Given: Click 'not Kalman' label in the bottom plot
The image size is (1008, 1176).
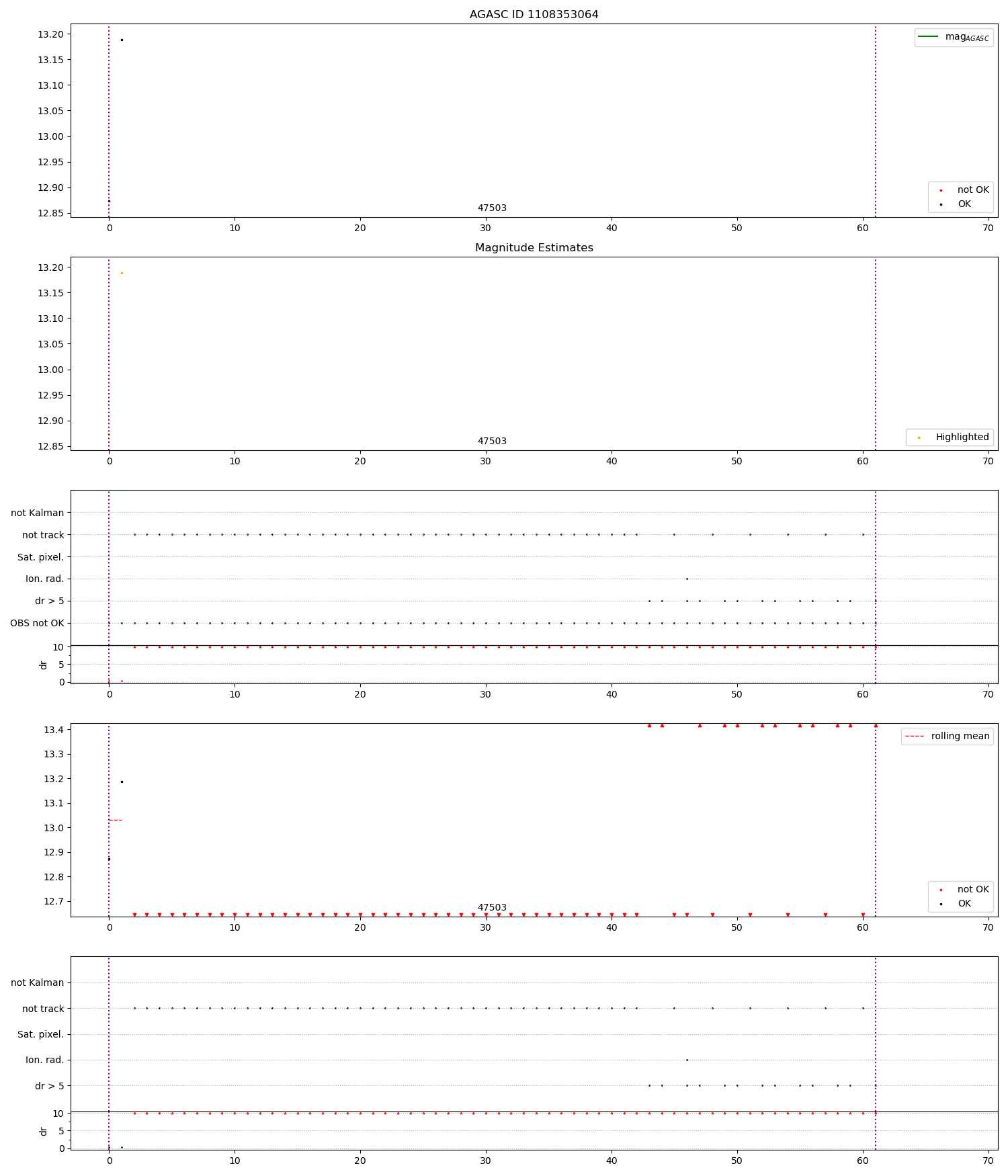Looking at the screenshot, I should (x=38, y=982).
